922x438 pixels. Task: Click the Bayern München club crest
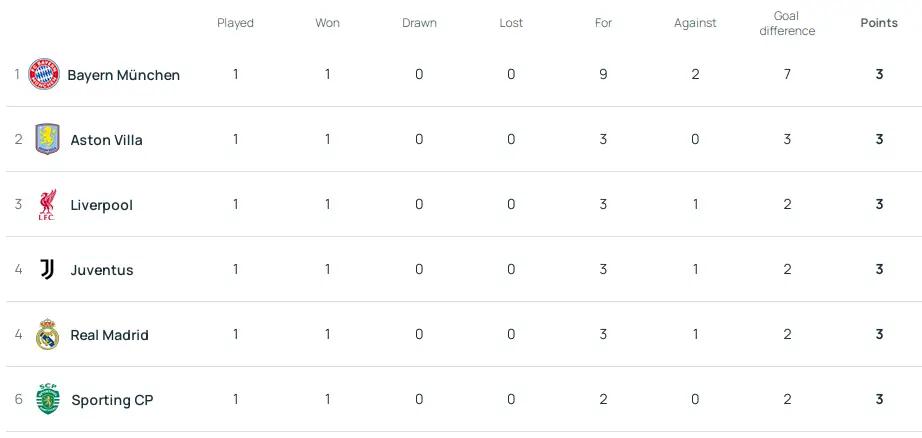point(44,74)
